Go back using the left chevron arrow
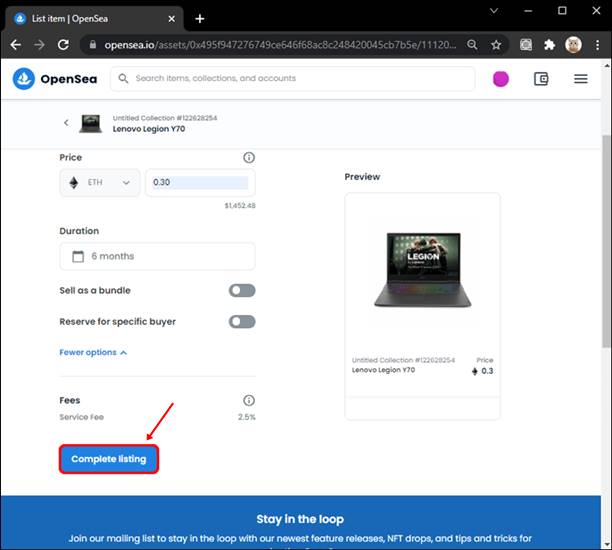 pos(67,123)
